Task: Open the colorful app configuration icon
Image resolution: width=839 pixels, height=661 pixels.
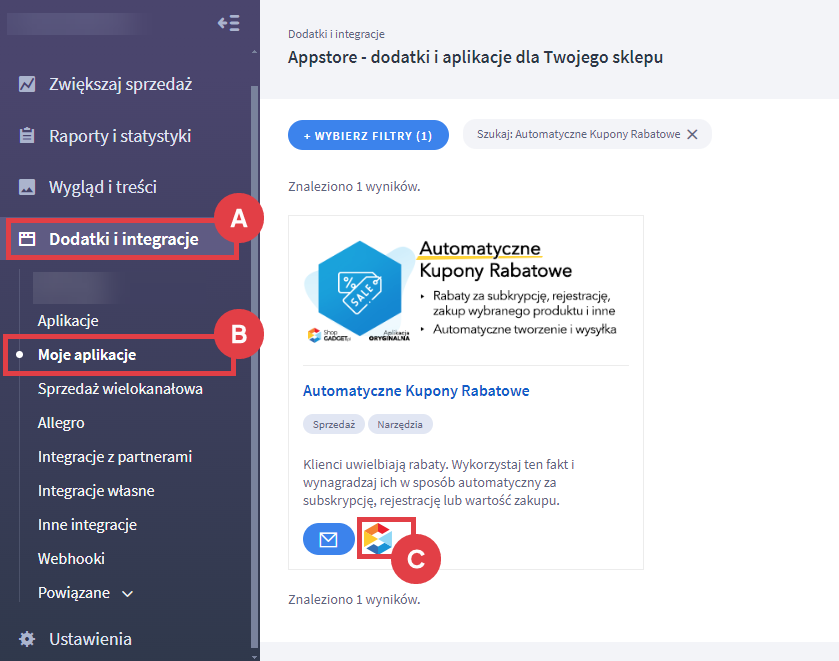Action: 378,540
